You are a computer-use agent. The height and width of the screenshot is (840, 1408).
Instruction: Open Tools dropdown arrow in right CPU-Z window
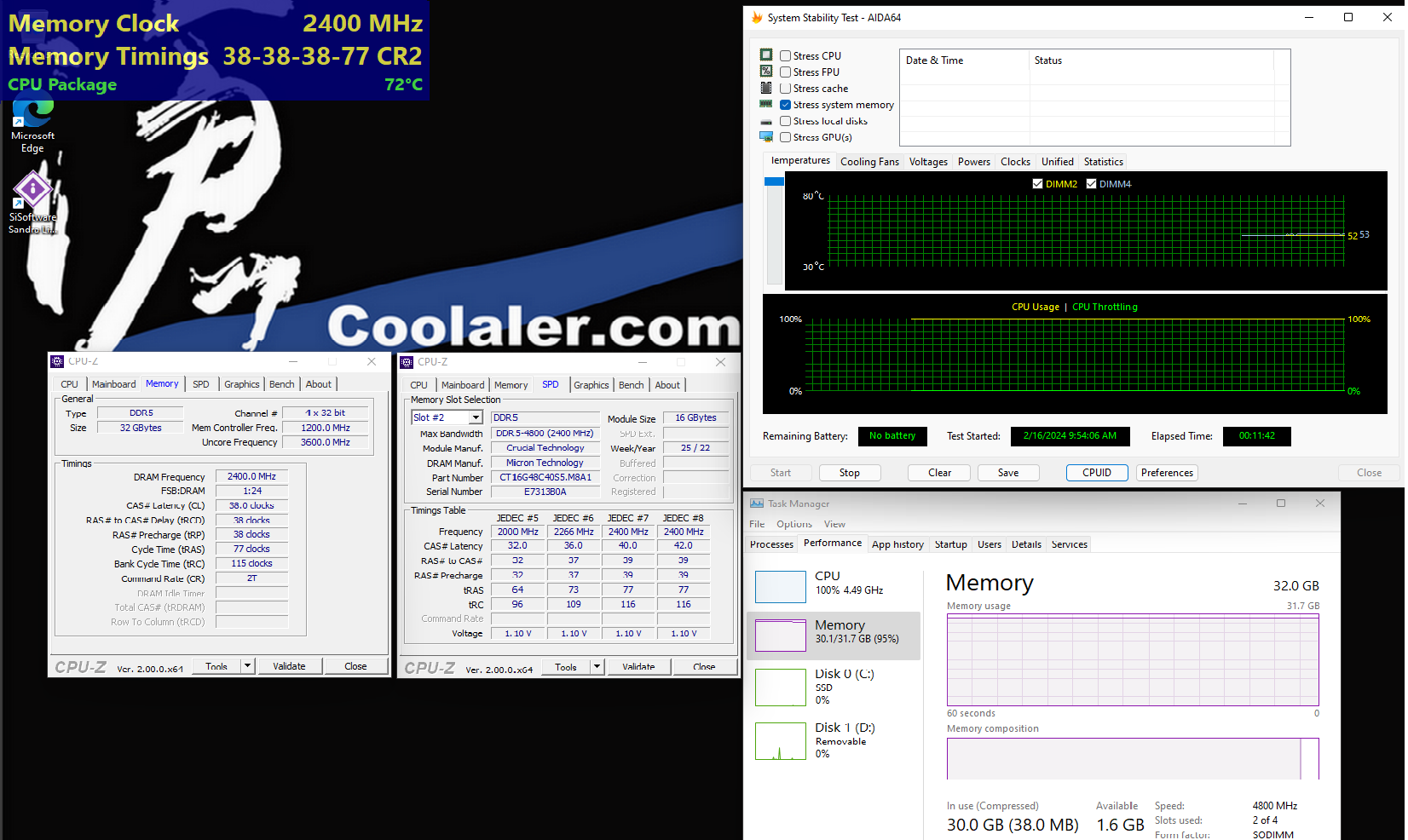pyautogui.click(x=597, y=667)
